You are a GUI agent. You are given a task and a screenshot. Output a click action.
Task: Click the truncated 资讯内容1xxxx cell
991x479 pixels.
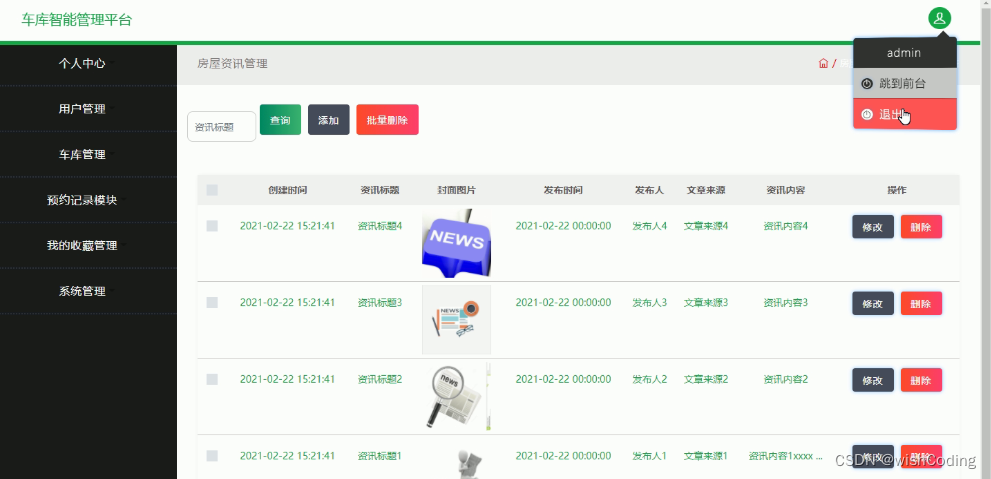[x=786, y=456]
